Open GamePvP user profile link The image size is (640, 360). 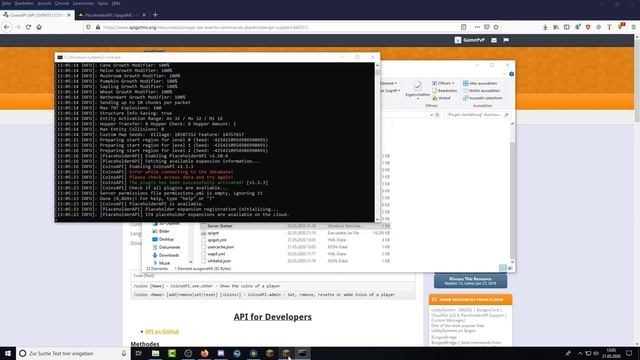click(470, 40)
